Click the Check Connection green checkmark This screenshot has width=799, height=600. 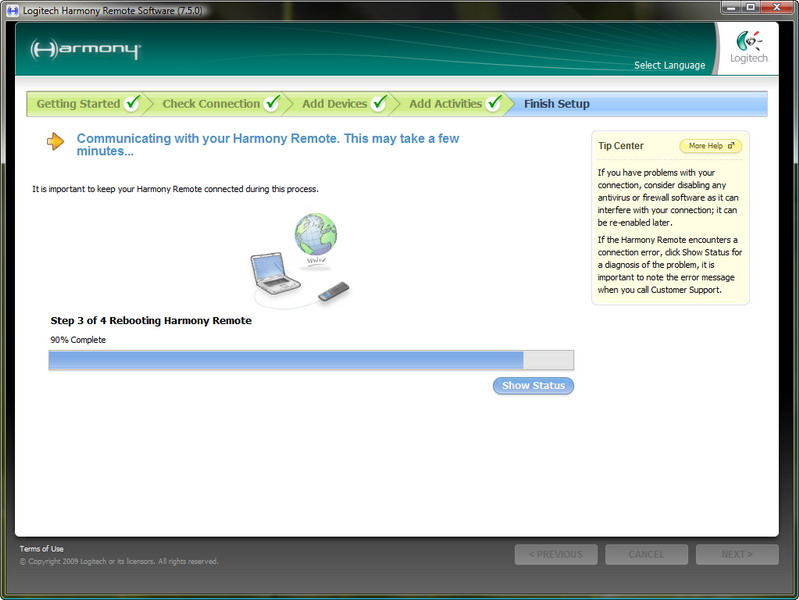pos(272,103)
